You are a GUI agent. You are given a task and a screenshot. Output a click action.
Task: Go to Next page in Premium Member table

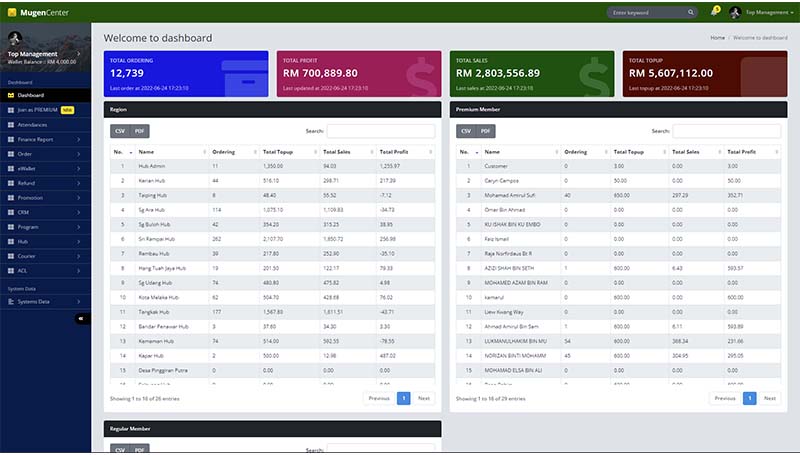[x=769, y=398]
